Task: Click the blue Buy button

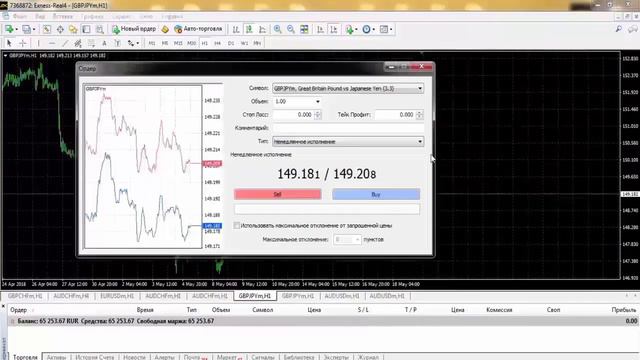Action: pyautogui.click(x=376, y=194)
